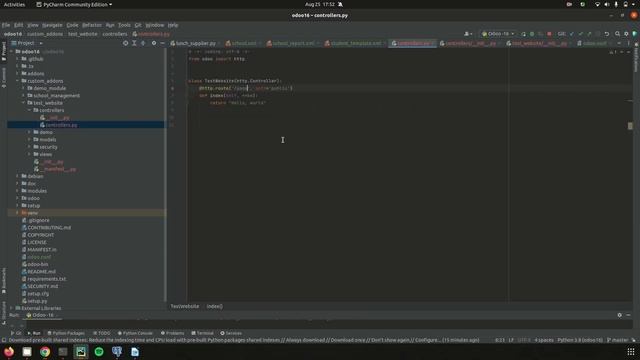Expand the demo_module folder
Image resolution: width=640 pixels, height=360 pixels.
click(x=24, y=88)
